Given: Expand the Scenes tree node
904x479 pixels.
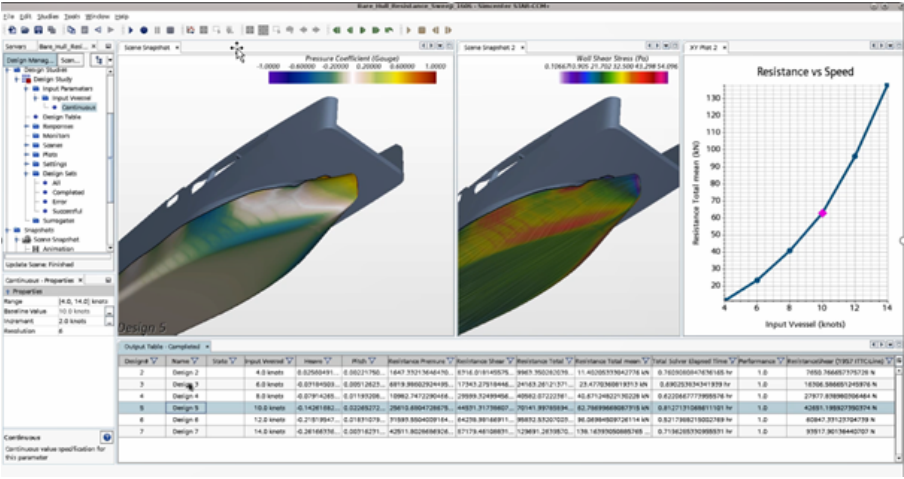Looking at the screenshot, I should (x=27, y=145).
